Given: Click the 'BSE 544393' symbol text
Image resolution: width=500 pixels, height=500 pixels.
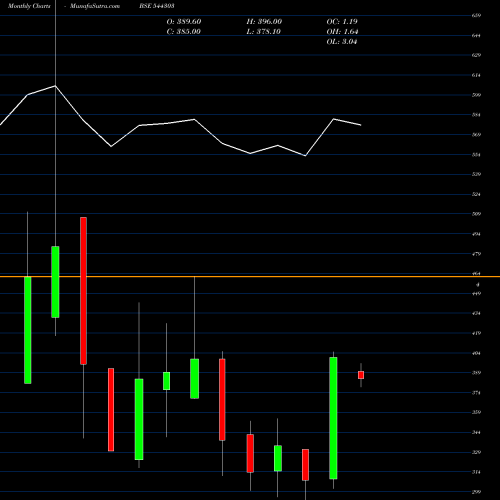Looking at the screenshot, I should tap(157, 6).
